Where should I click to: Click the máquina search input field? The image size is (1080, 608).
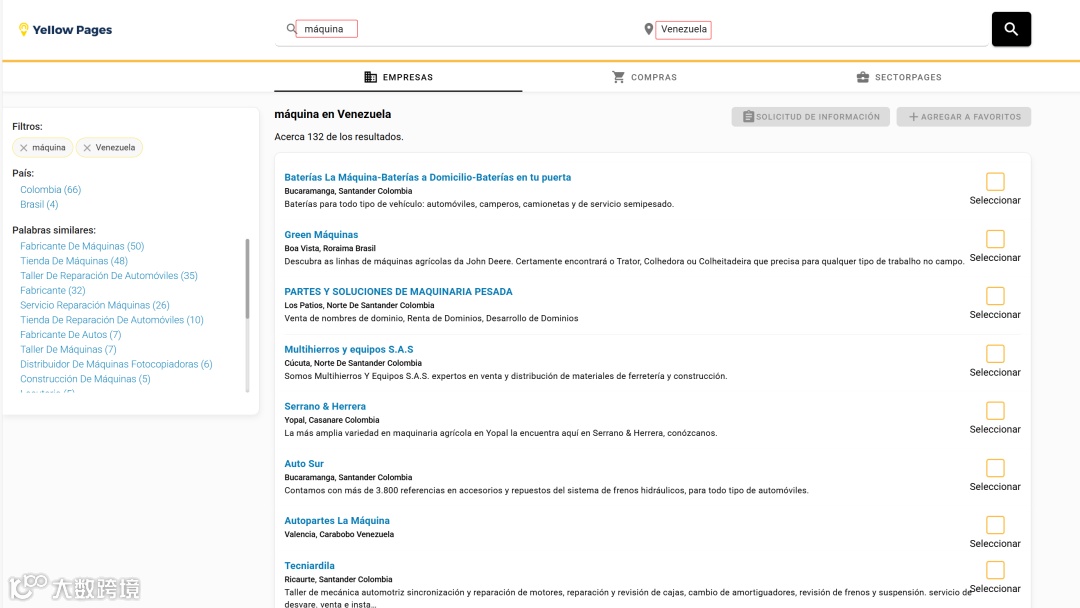coord(326,29)
